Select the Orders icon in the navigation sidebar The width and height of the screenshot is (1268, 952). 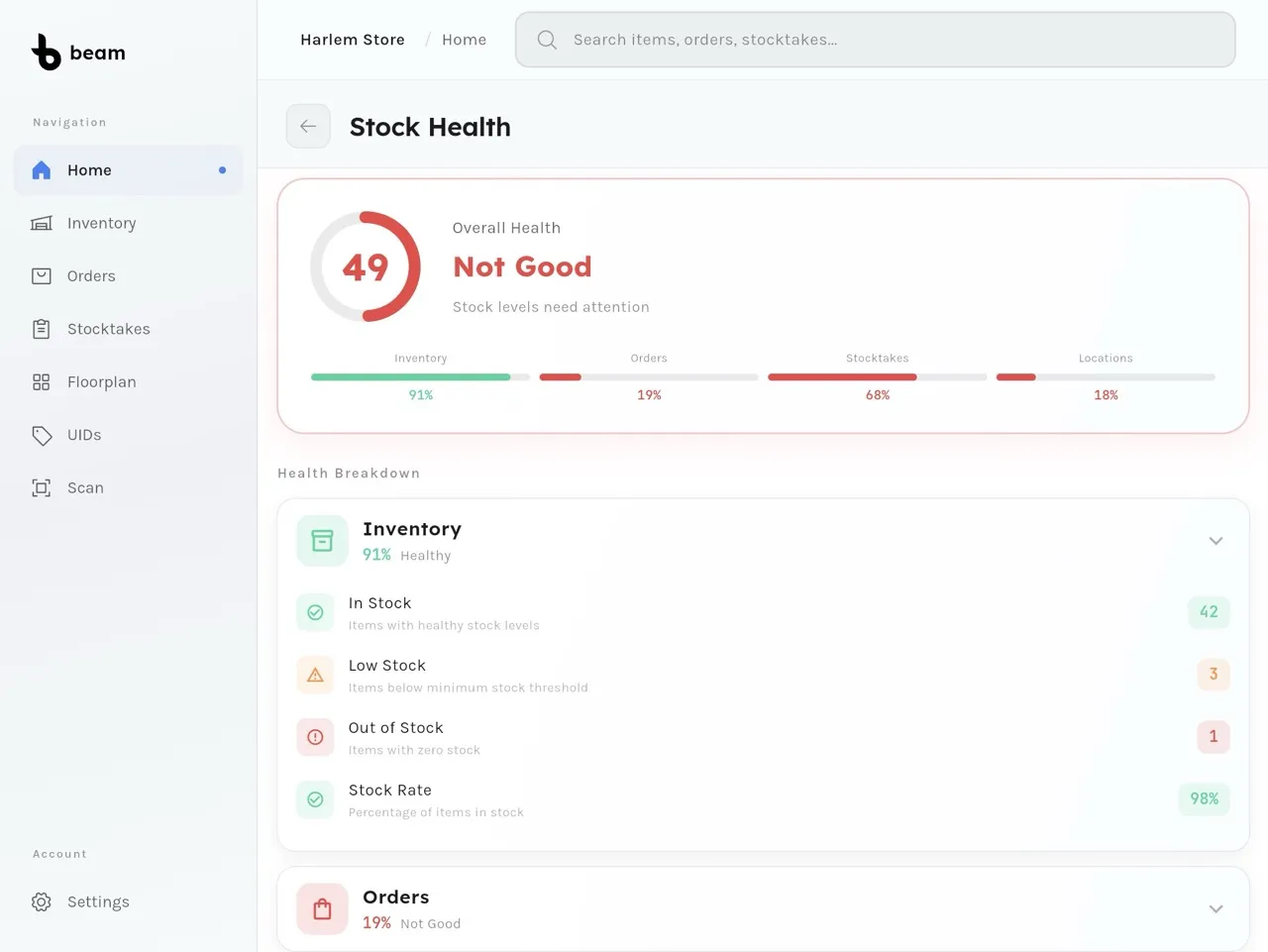[41, 275]
